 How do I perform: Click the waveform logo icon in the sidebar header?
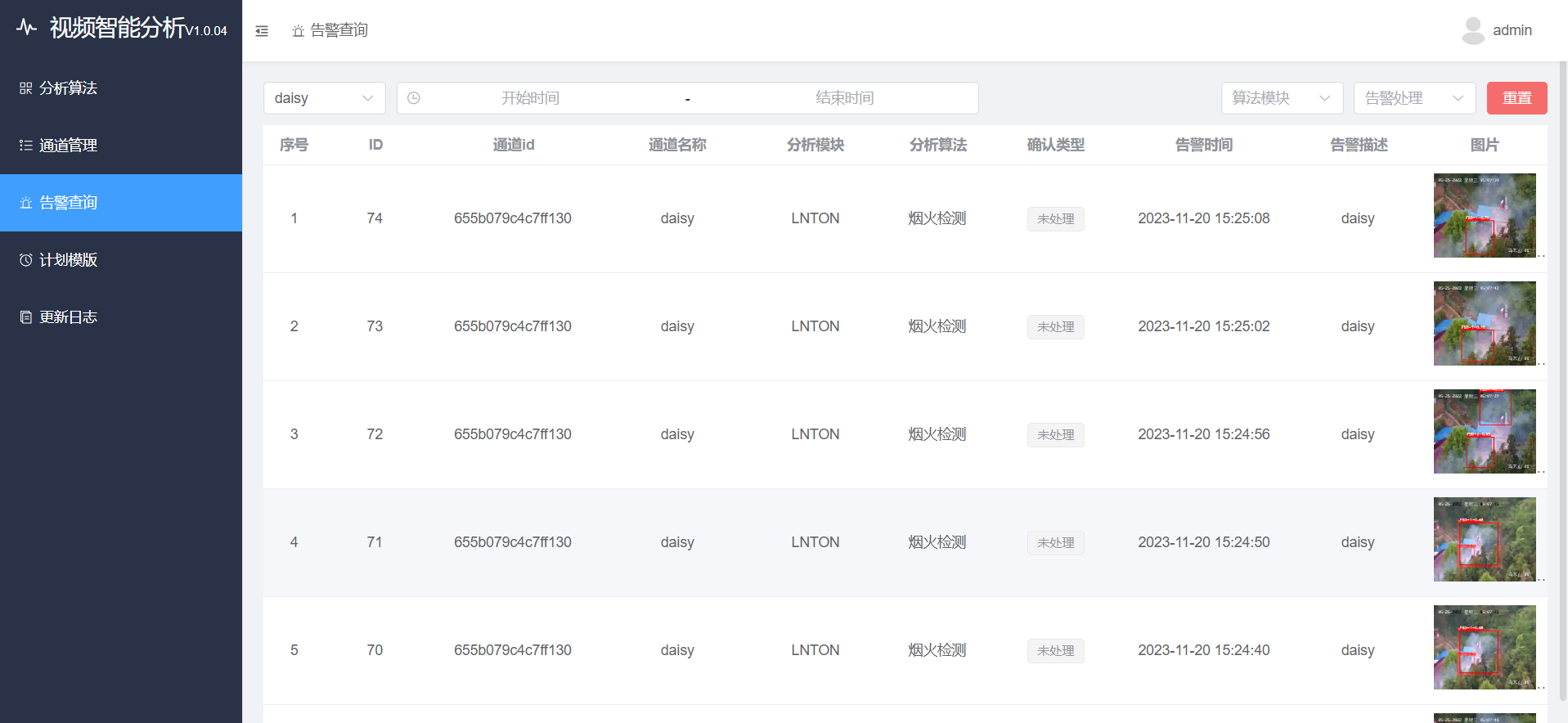coord(26,28)
